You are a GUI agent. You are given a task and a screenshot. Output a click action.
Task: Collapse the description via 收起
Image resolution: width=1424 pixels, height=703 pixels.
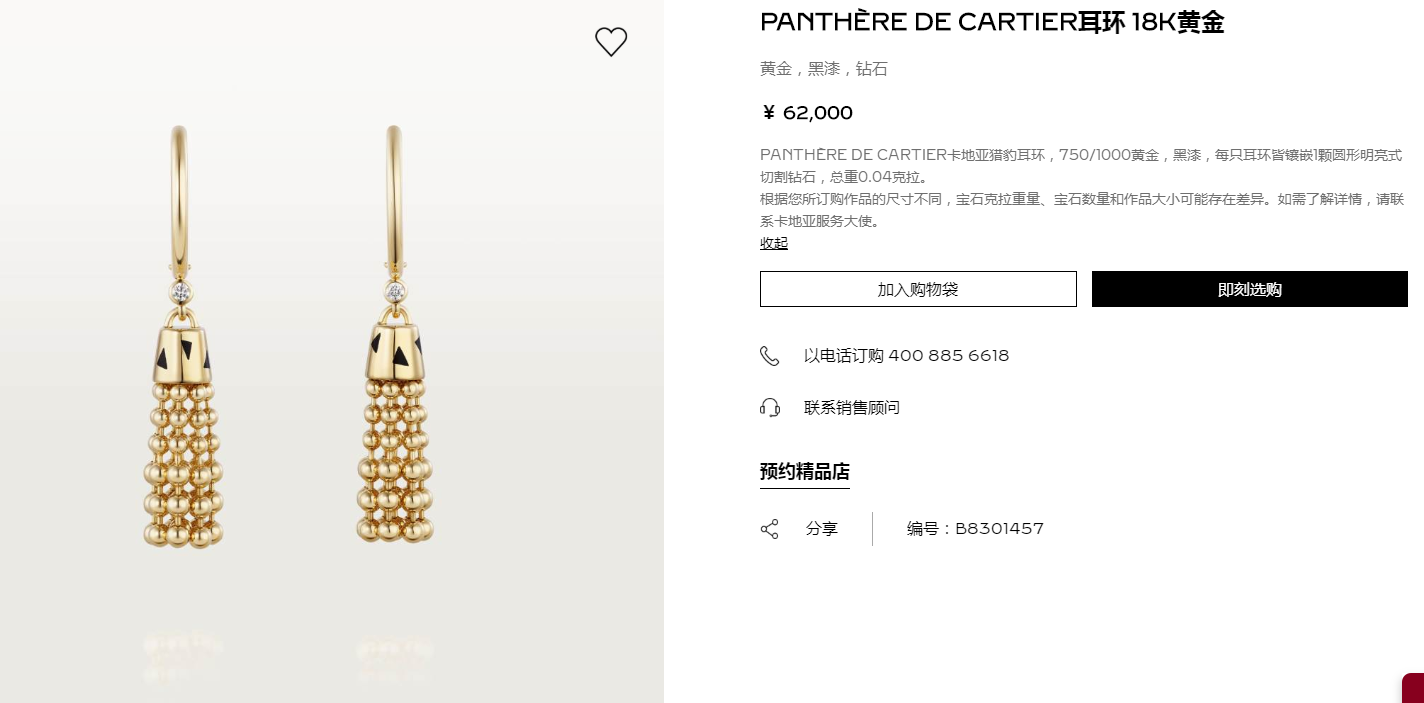coord(774,243)
